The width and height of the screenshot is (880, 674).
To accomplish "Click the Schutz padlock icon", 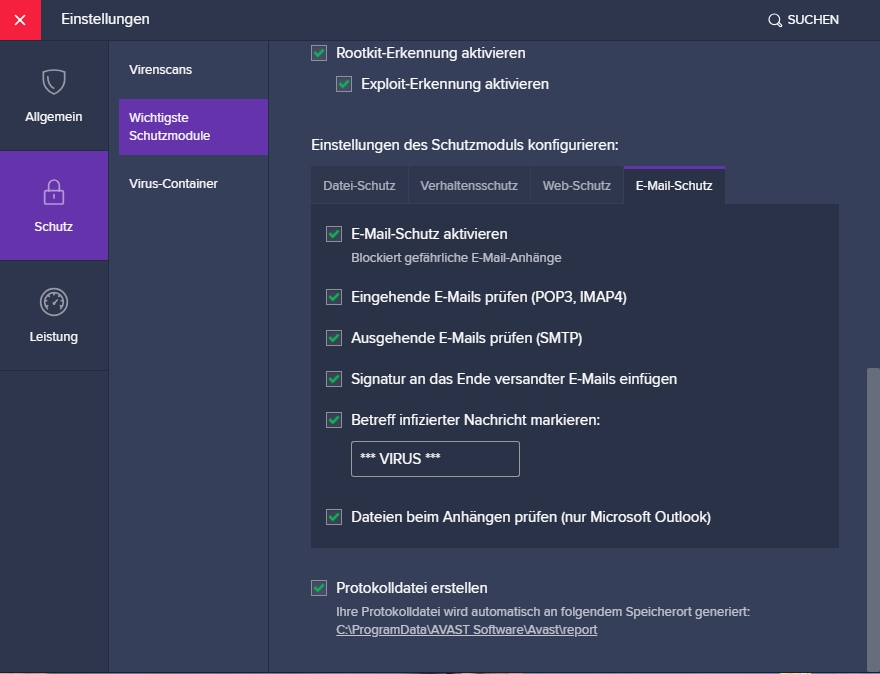I will (54, 192).
